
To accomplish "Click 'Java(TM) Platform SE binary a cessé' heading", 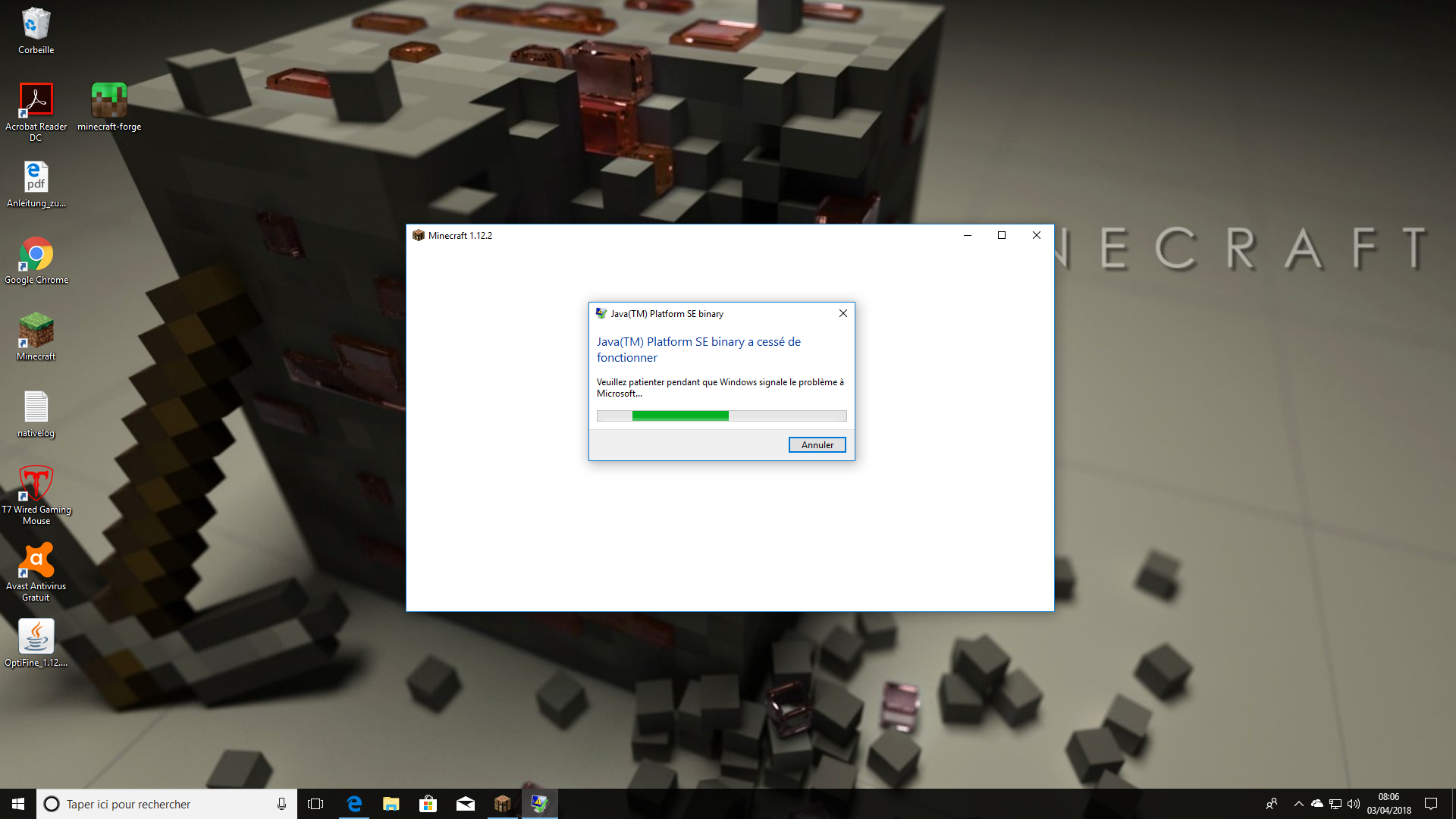I will point(698,350).
